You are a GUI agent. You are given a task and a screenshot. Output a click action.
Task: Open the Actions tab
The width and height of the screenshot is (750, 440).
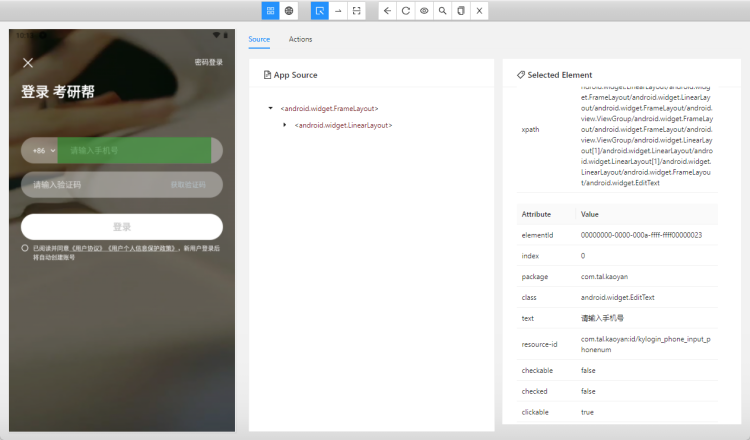point(300,39)
